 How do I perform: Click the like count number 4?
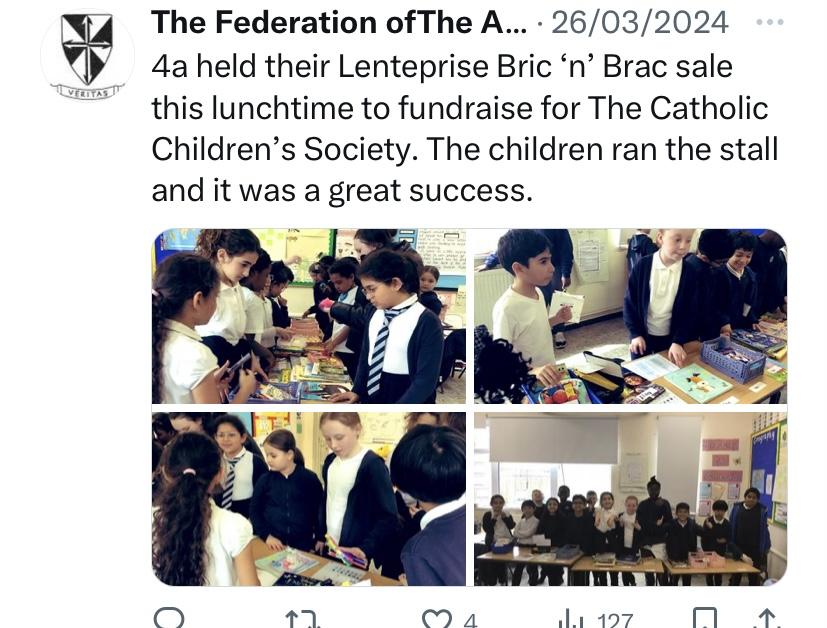pos(470,621)
